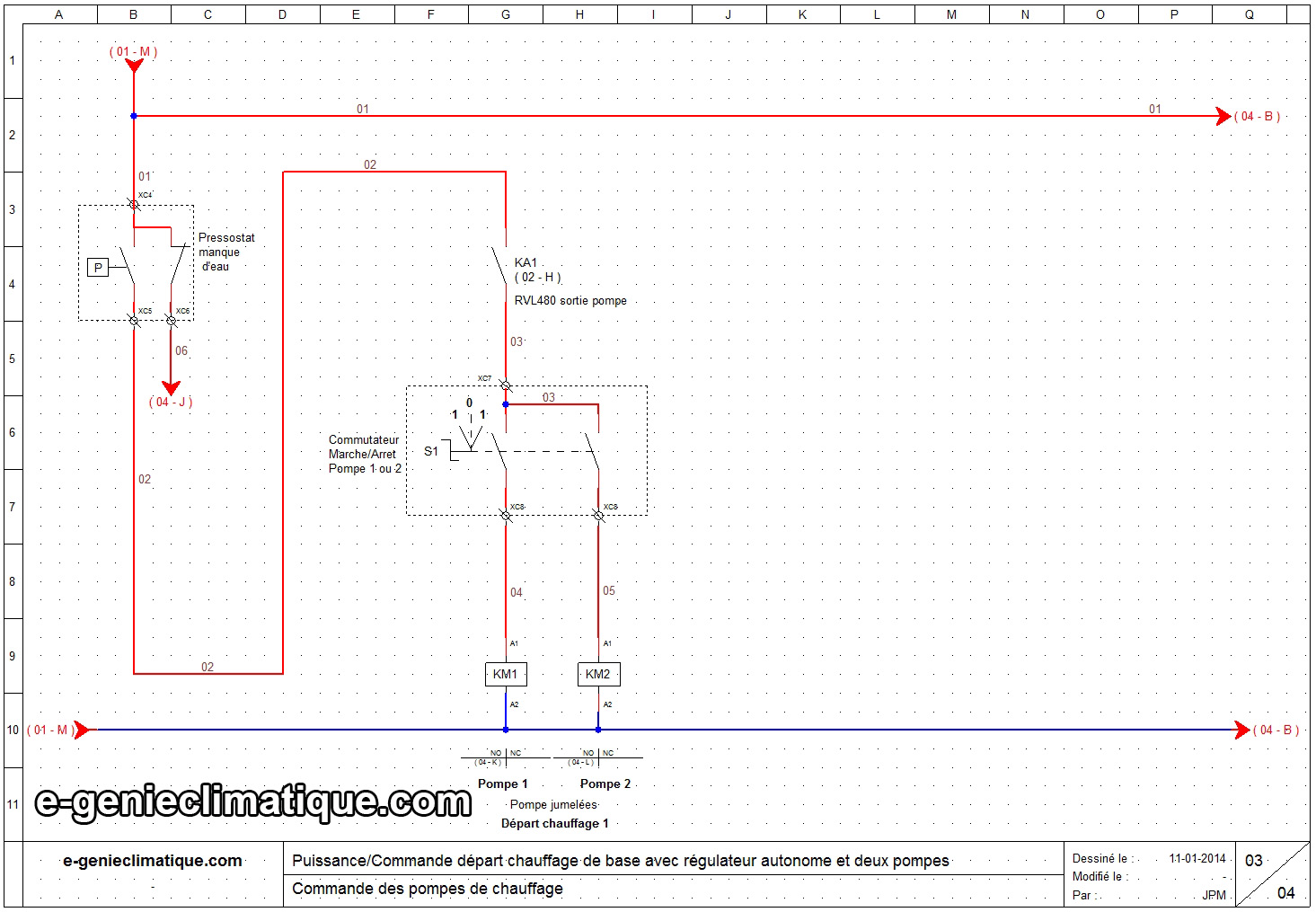Click the selector position 0 label above S1
Image resolution: width=1316 pixels, height=912 pixels.
pos(469,403)
